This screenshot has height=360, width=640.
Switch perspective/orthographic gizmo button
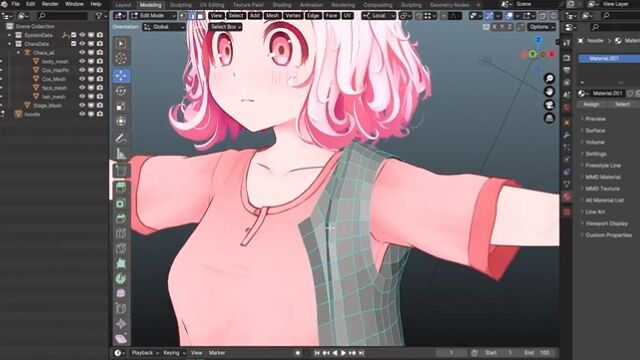click(x=549, y=118)
